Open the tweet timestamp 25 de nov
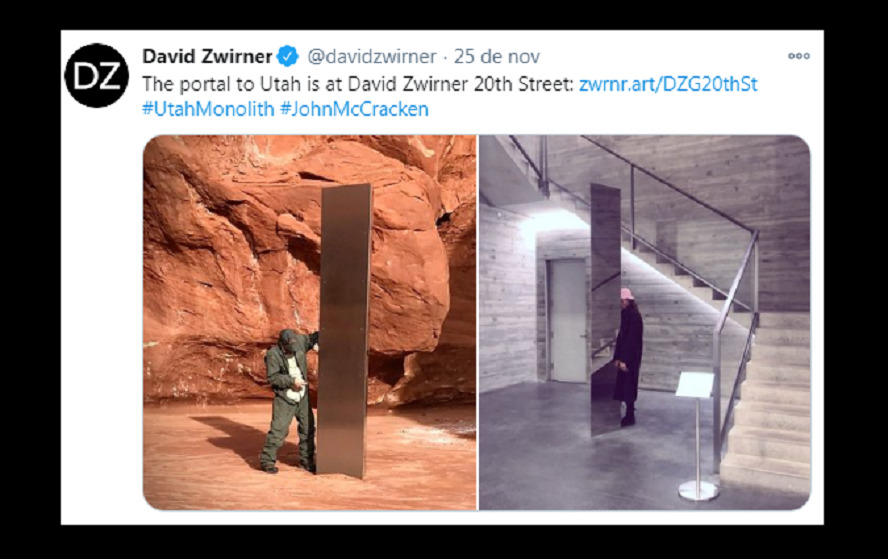The width and height of the screenshot is (888, 559). (496, 56)
